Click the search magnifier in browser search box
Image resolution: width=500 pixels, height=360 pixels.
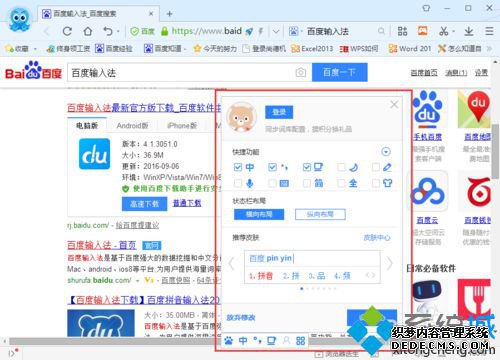(x=381, y=31)
